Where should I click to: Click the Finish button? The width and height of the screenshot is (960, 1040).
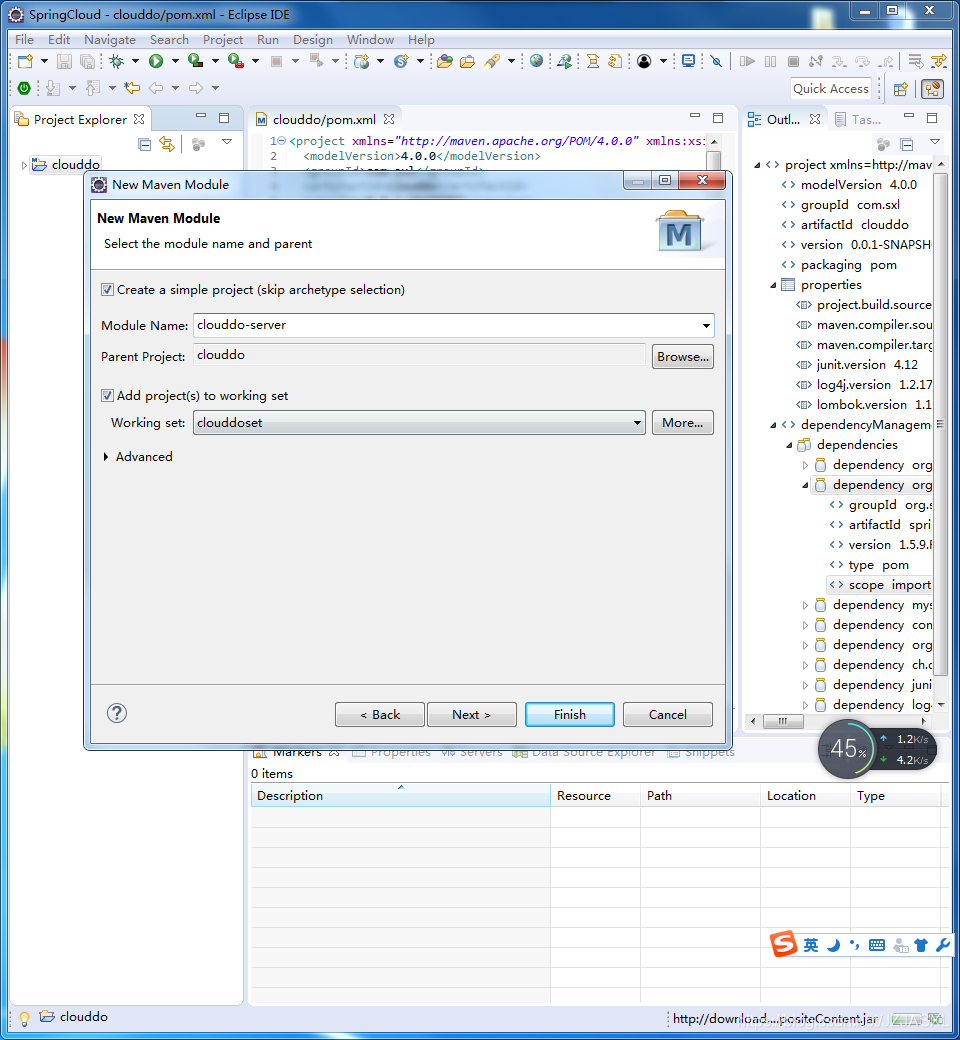tap(570, 714)
